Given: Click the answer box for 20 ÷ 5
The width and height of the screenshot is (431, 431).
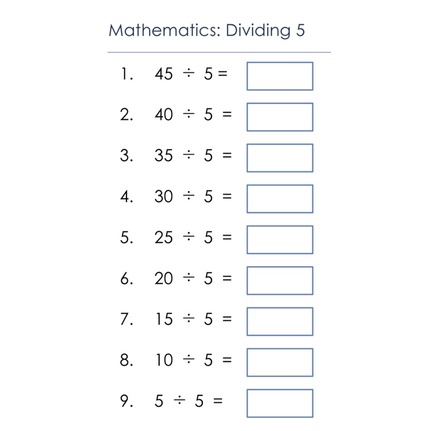Looking at the screenshot, I should 280,281.
